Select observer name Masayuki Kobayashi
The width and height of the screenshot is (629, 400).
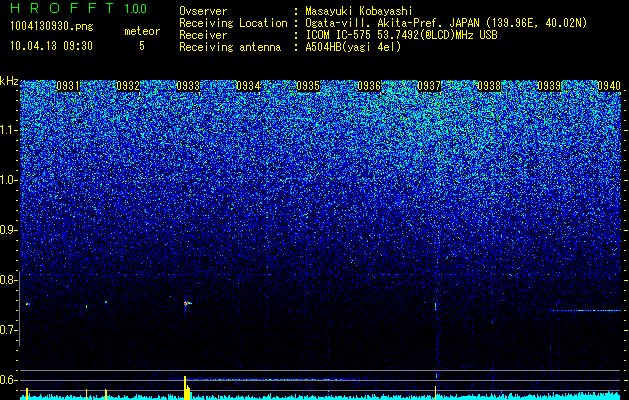(x=359, y=11)
